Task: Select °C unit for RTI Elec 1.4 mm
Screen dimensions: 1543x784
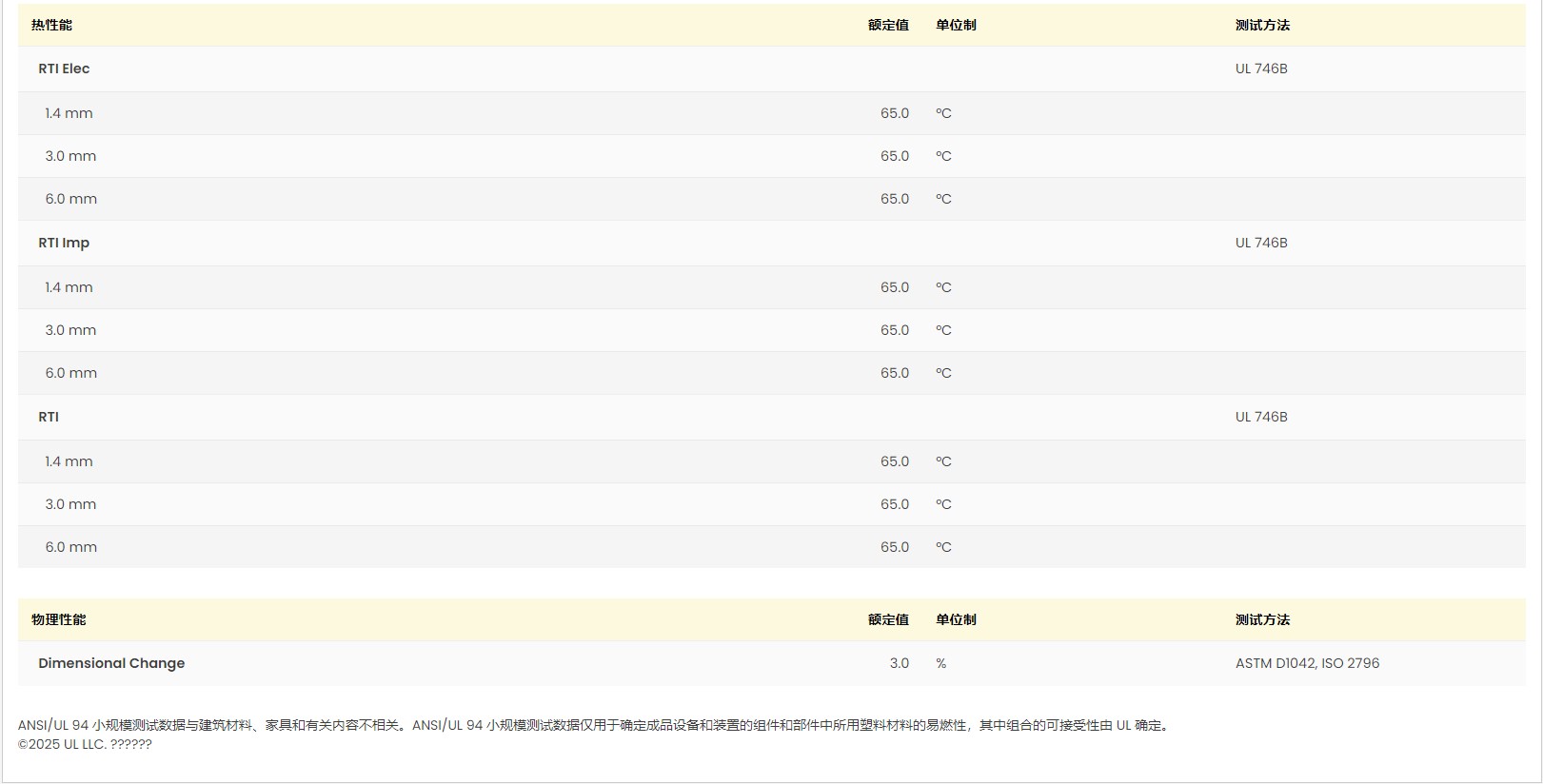Action: 943,113
